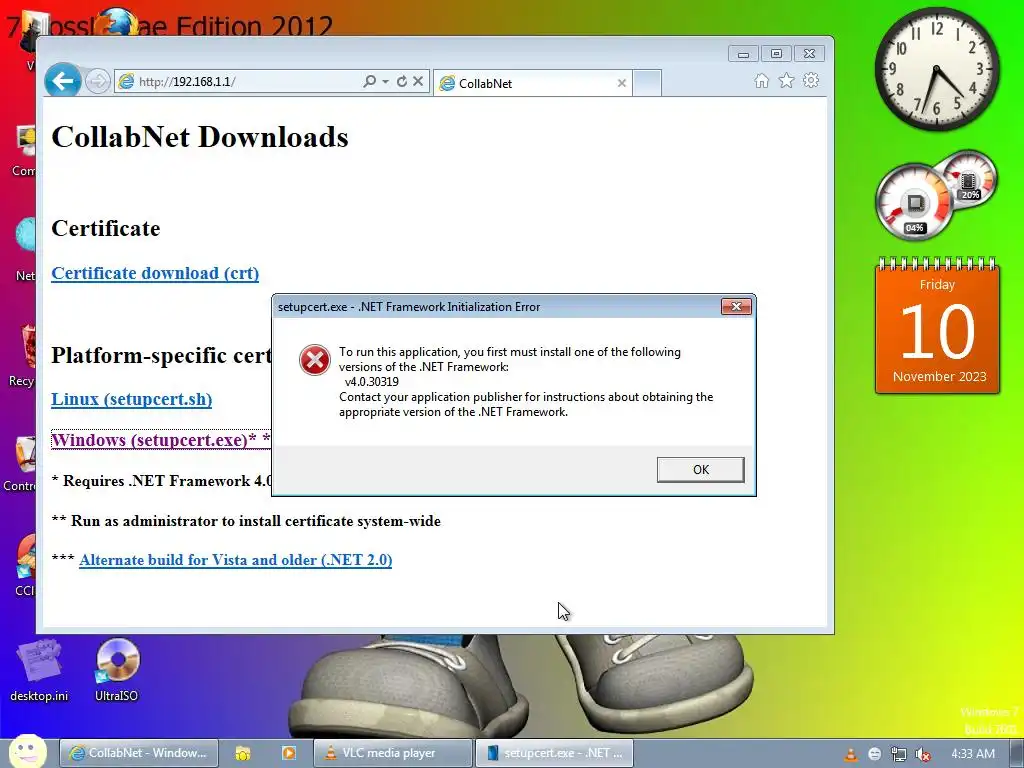Viewport: 1024px width, 768px height.
Task: Maximize the Internet Explorer window
Action: (776, 54)
